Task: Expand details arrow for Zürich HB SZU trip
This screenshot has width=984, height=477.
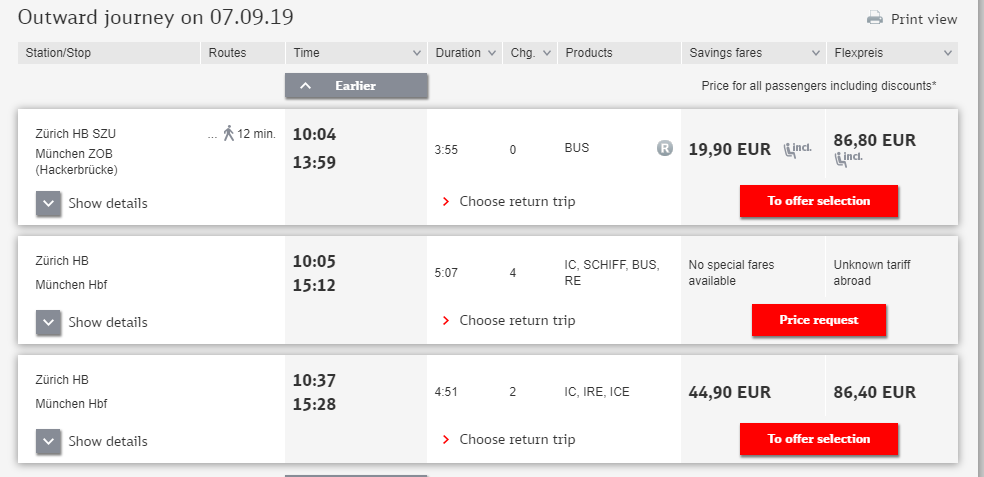Action: 50,203
